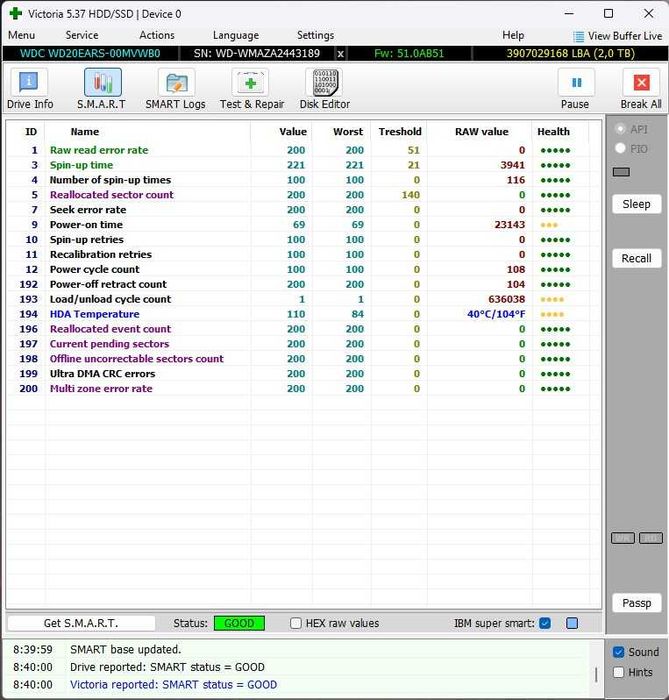The image size is (669, 700).
Task: Select the Power-on time row
Action: click(x=298, y=225)
